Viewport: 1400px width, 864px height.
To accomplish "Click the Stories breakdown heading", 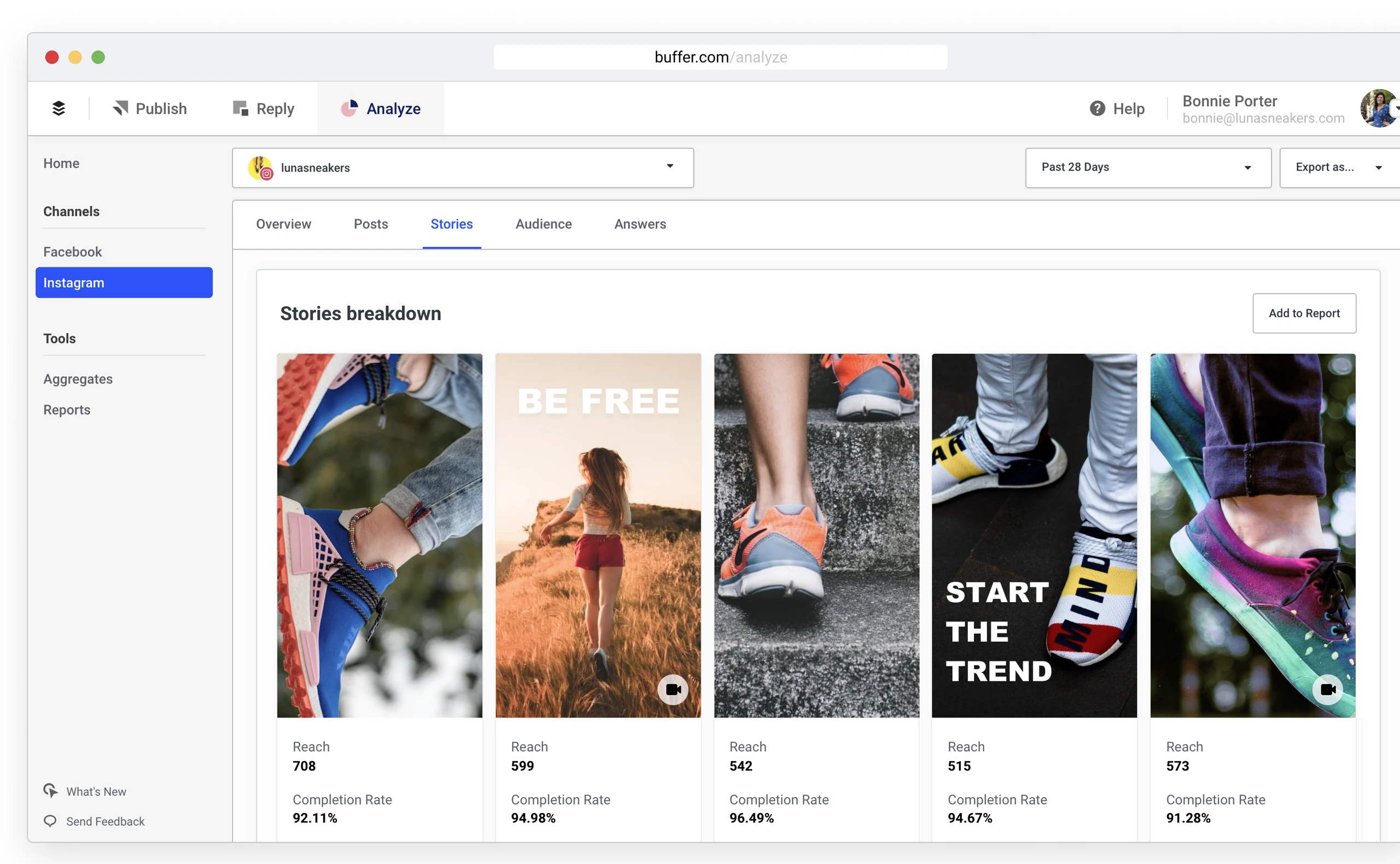I will (360, 314).
